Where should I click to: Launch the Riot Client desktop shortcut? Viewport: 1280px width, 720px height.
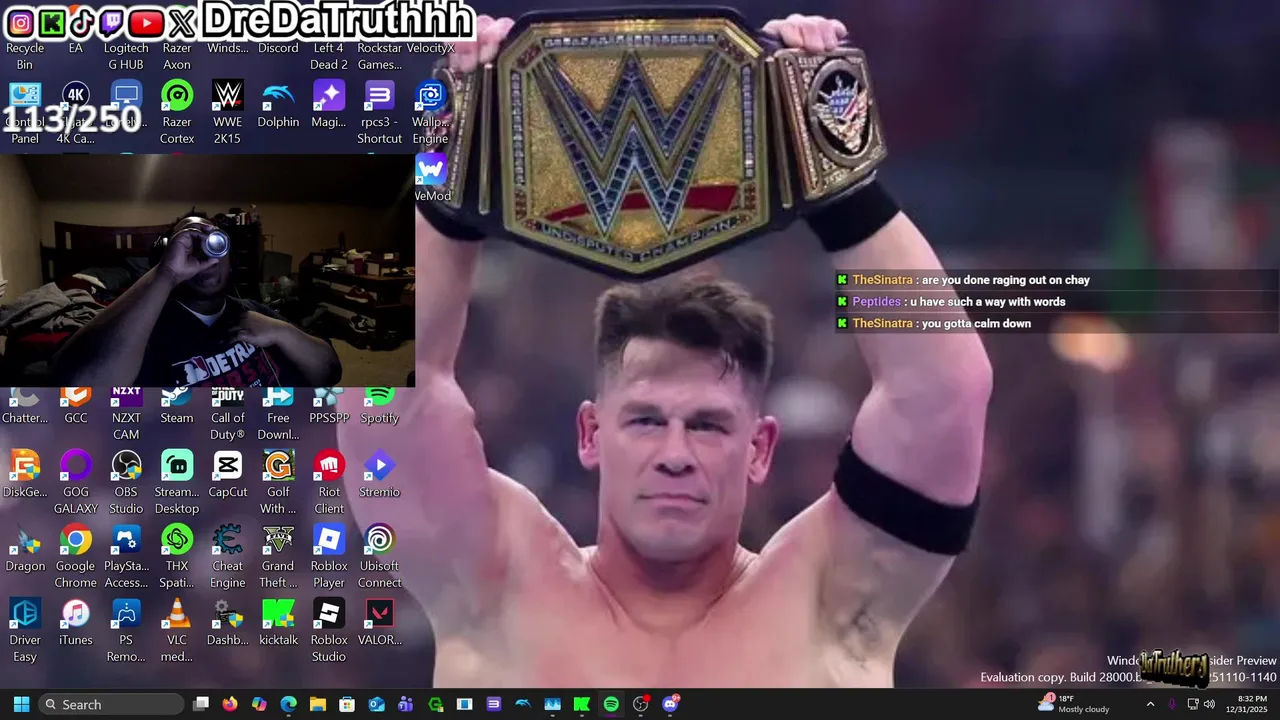click(329, 482)
